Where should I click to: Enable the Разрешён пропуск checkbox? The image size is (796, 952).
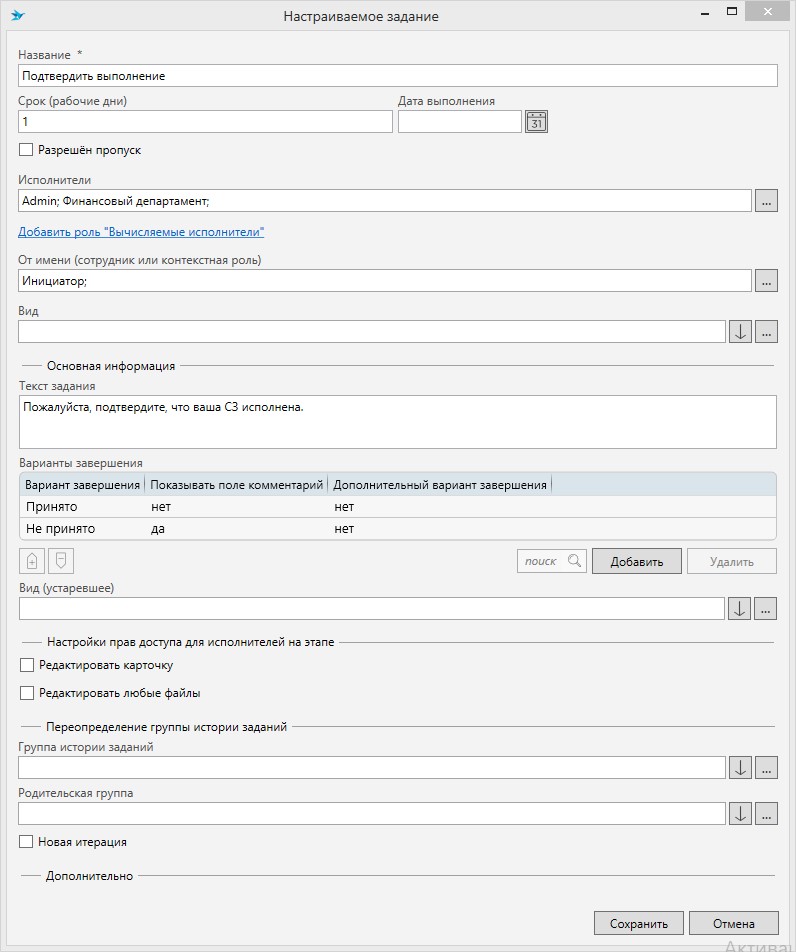pyautogui.click(x=26, y=150)
